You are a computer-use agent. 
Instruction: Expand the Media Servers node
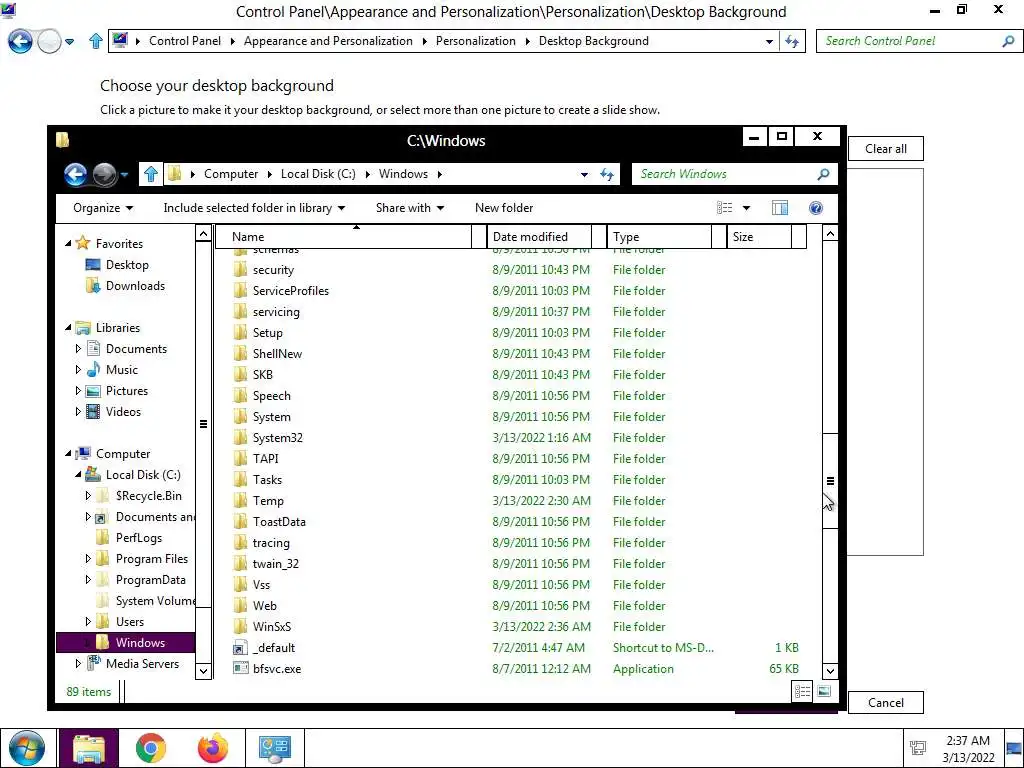click(78, 664)
